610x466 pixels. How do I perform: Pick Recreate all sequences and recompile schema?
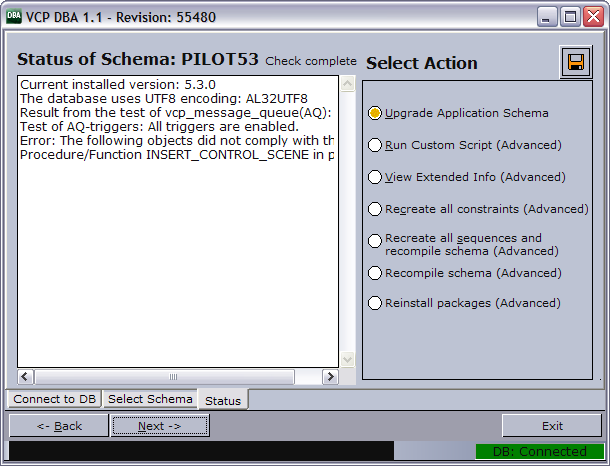pyautogui.click(x=375, y=241)
